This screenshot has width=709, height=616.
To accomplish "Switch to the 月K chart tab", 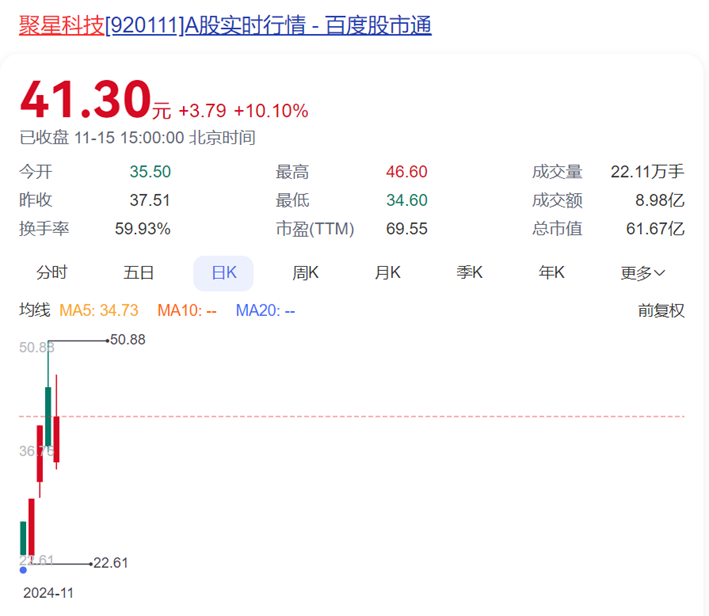I will pos(388,273).
